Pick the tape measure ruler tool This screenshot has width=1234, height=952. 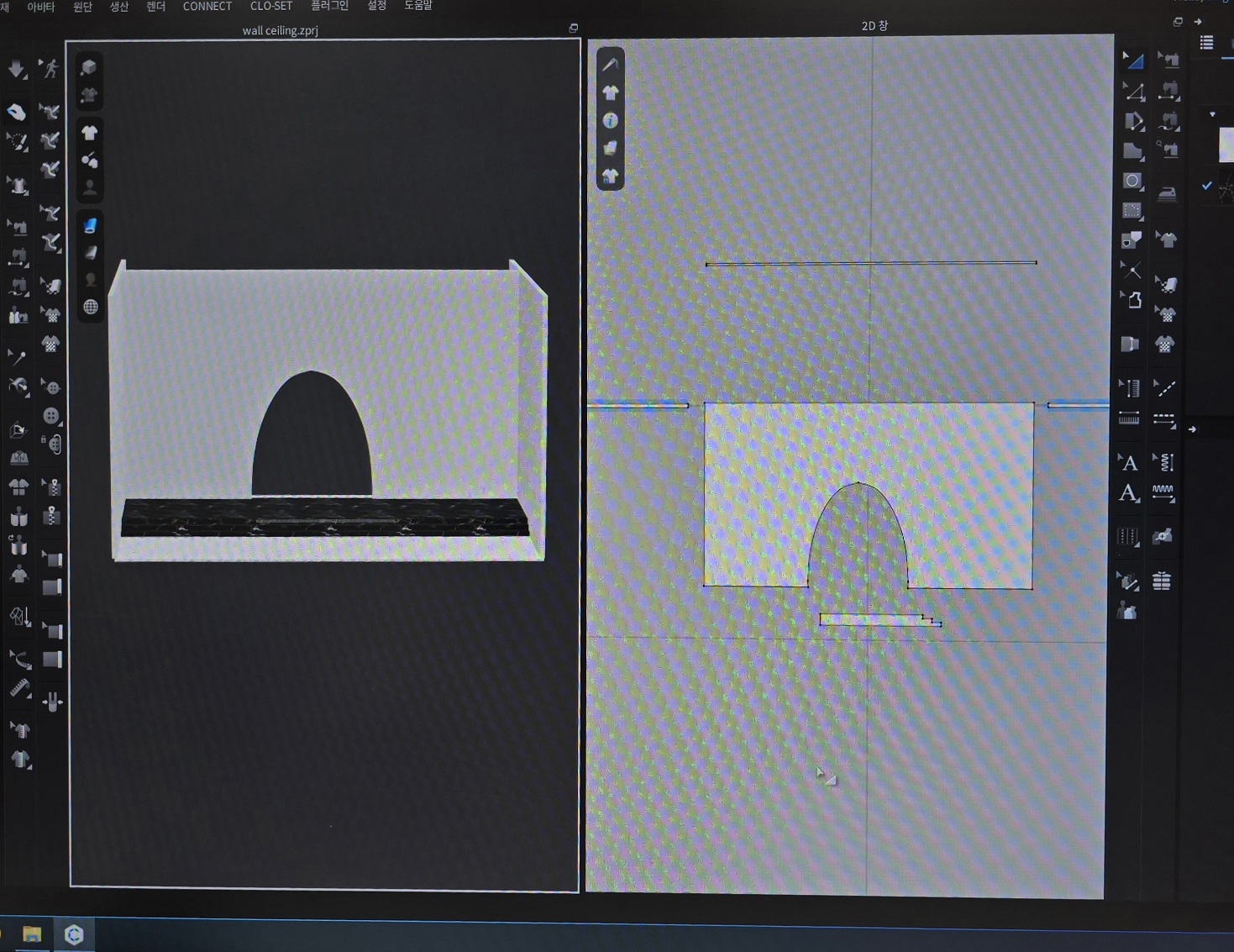point(19,688)
